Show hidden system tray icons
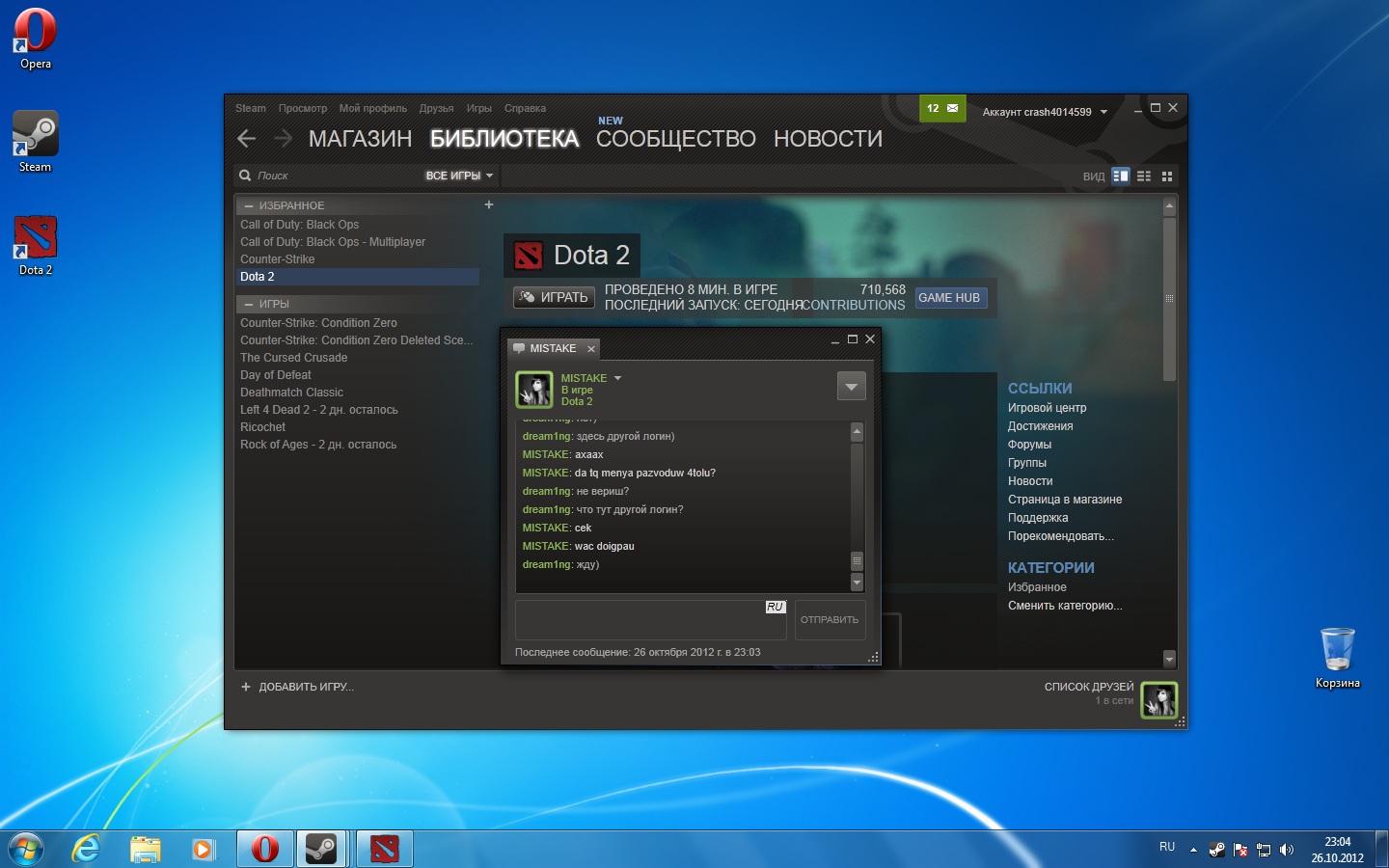The height and width of the screenshot is (868, 1389). click(x=1193, y=850)
